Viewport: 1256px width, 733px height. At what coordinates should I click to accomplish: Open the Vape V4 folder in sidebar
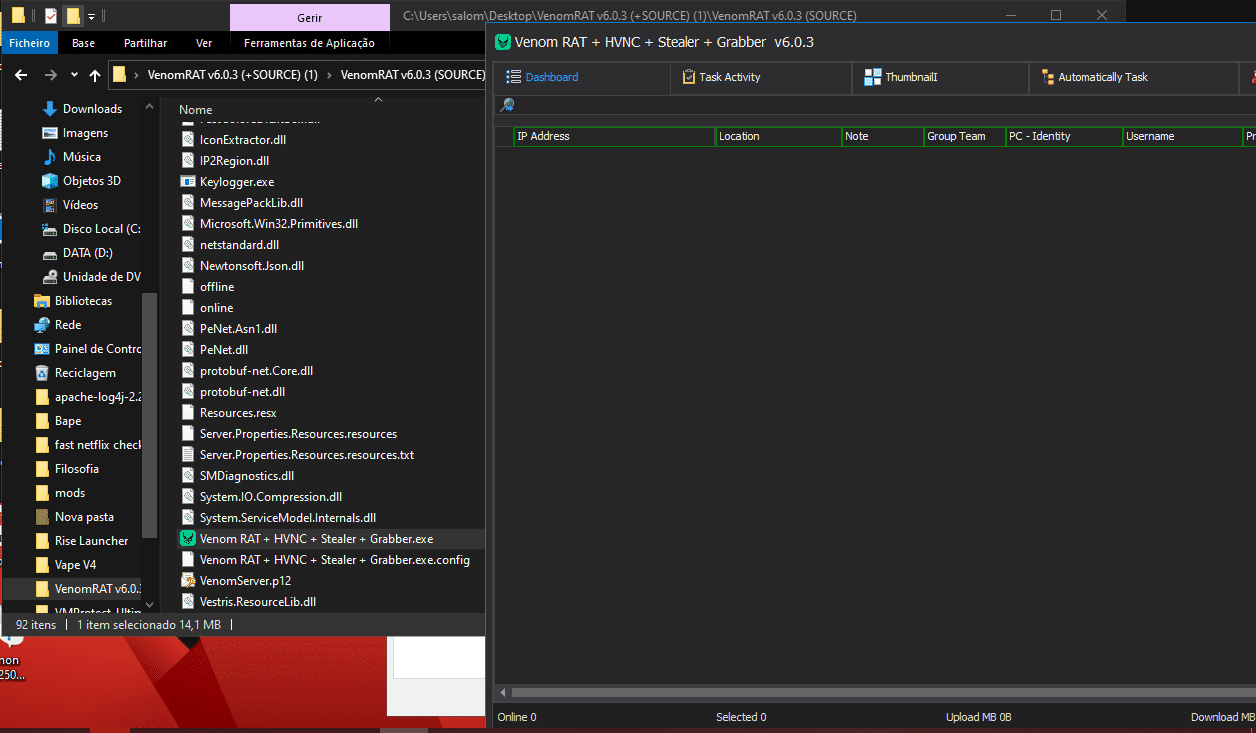[75, 565]
